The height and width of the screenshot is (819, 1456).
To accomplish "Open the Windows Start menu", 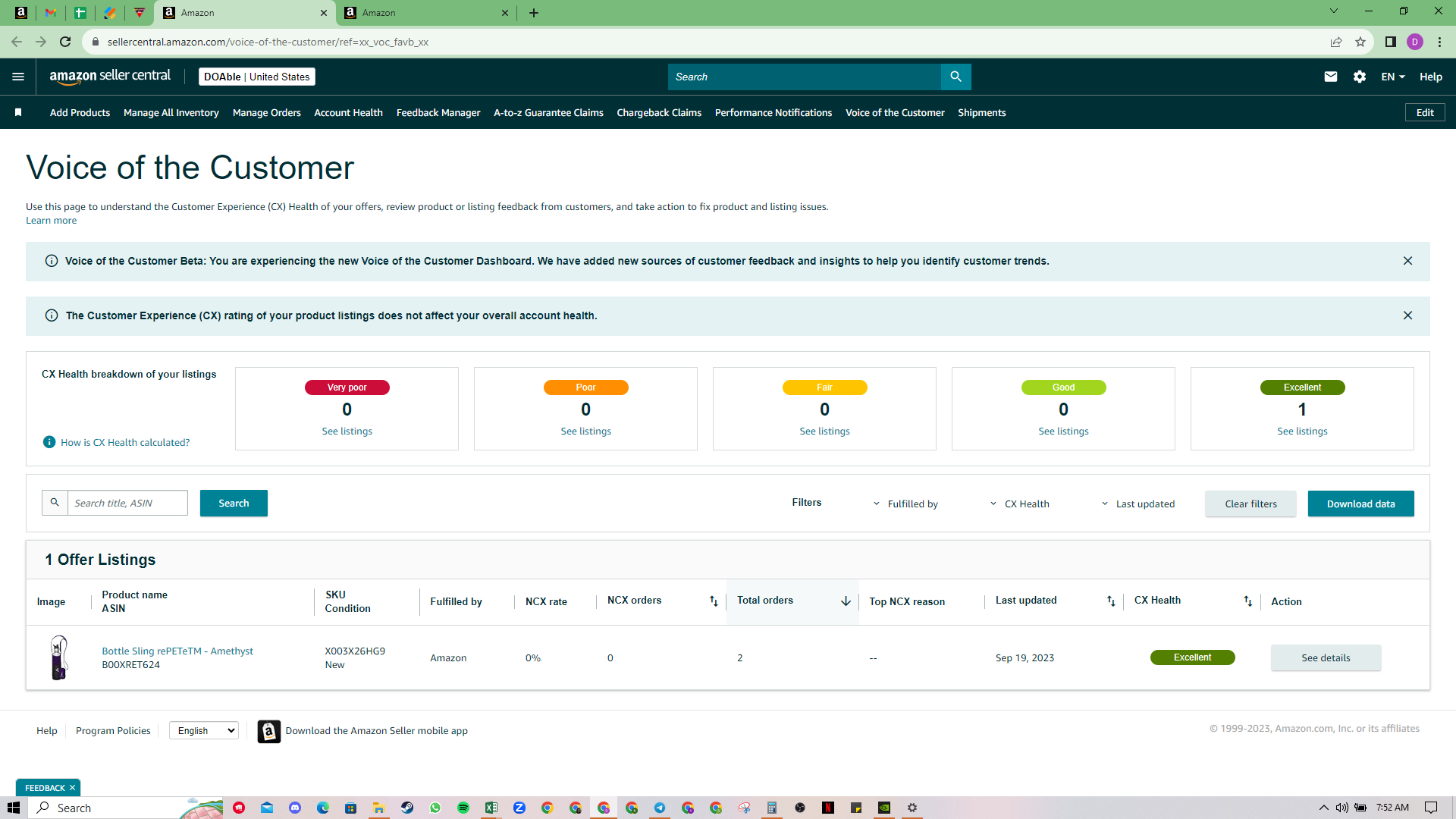I will tap(14, 808).
